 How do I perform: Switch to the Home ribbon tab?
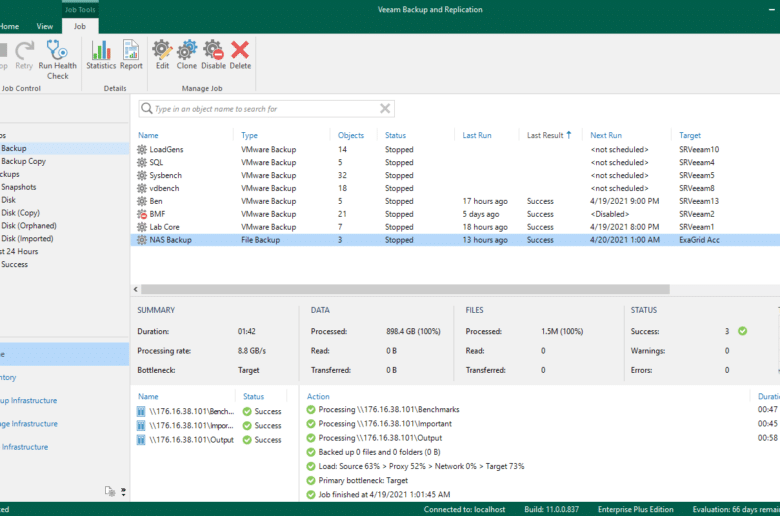(9, 26)
